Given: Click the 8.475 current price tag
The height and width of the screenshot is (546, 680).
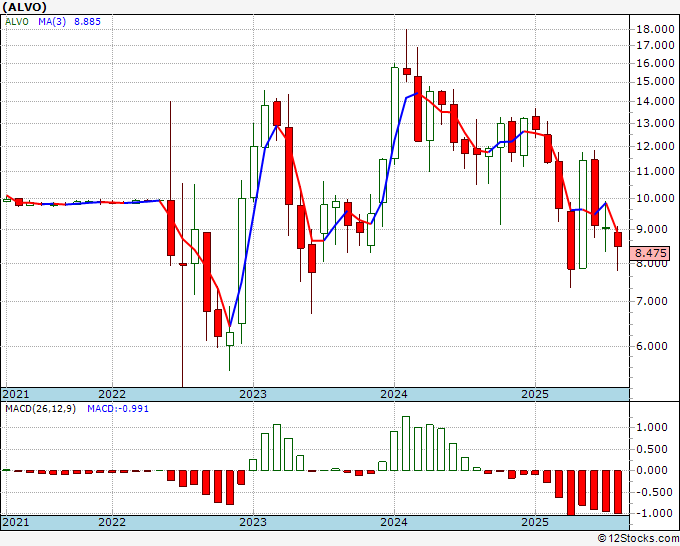Looking at the screenshot, I should (x=651, y=253).
